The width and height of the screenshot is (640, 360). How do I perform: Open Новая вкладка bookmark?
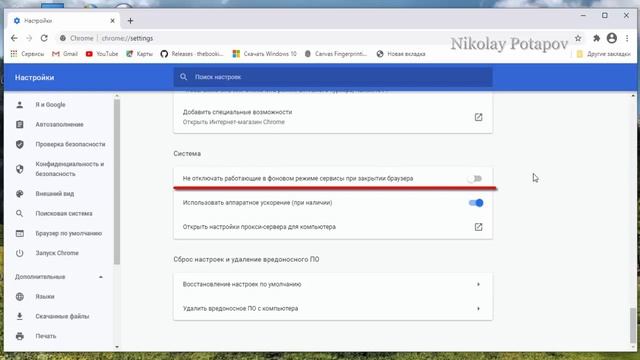click(x=401, y=54)
